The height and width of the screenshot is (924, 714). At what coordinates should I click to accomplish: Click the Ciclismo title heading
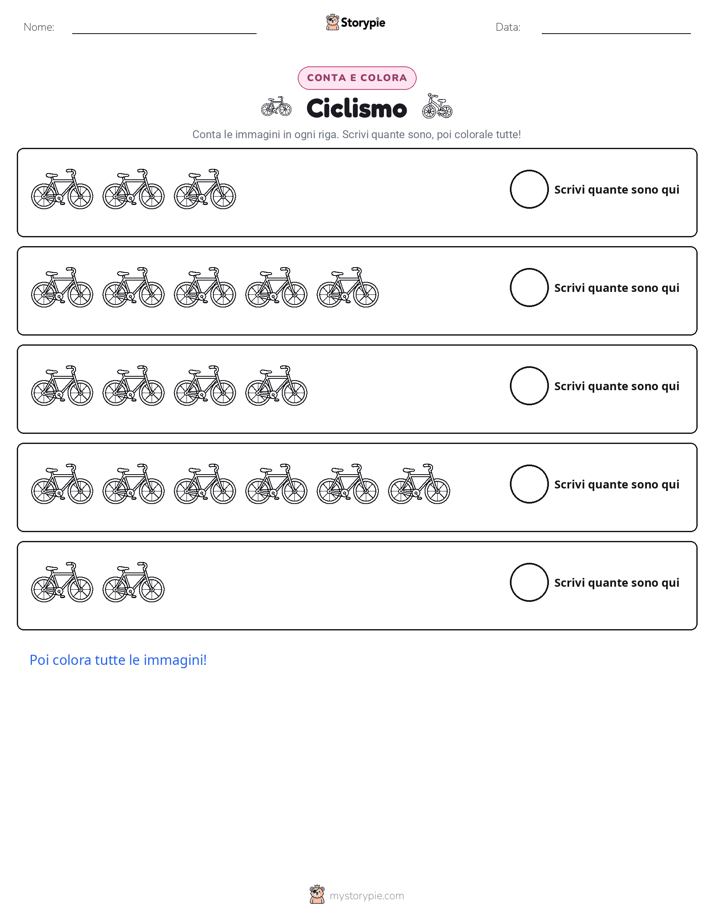point(356,108)
